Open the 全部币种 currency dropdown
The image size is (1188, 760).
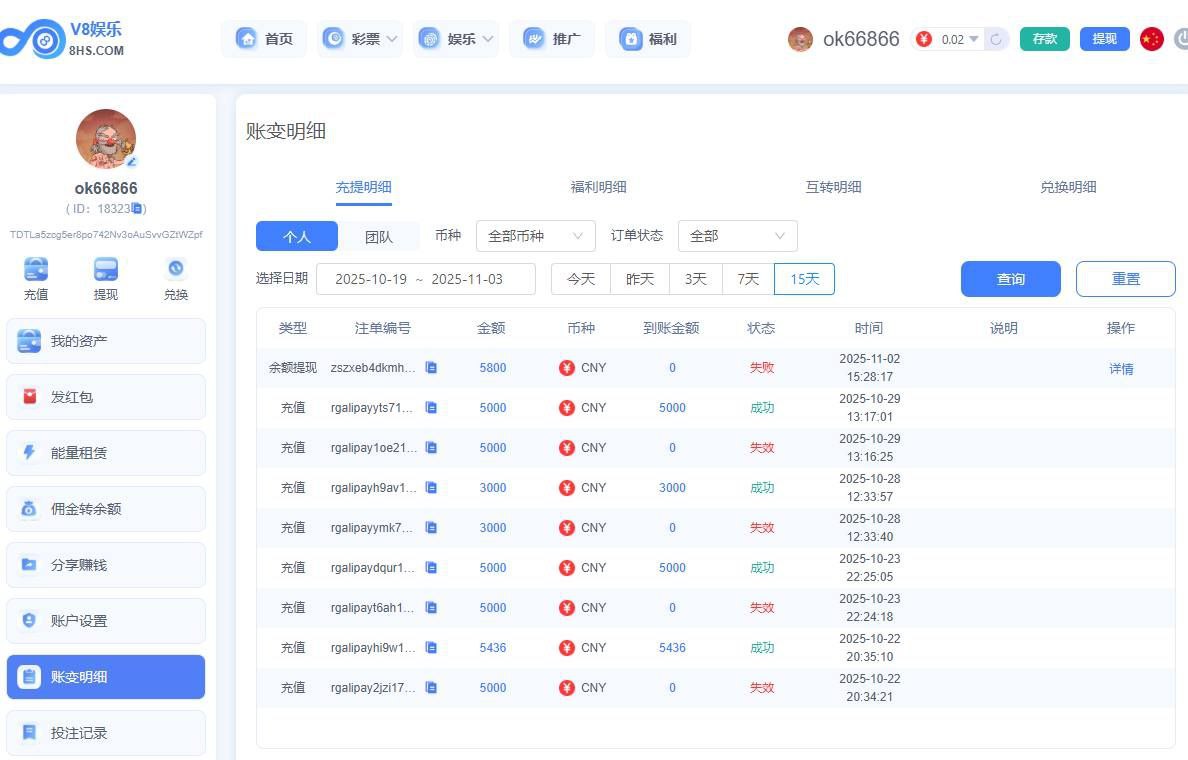(535, 236)
